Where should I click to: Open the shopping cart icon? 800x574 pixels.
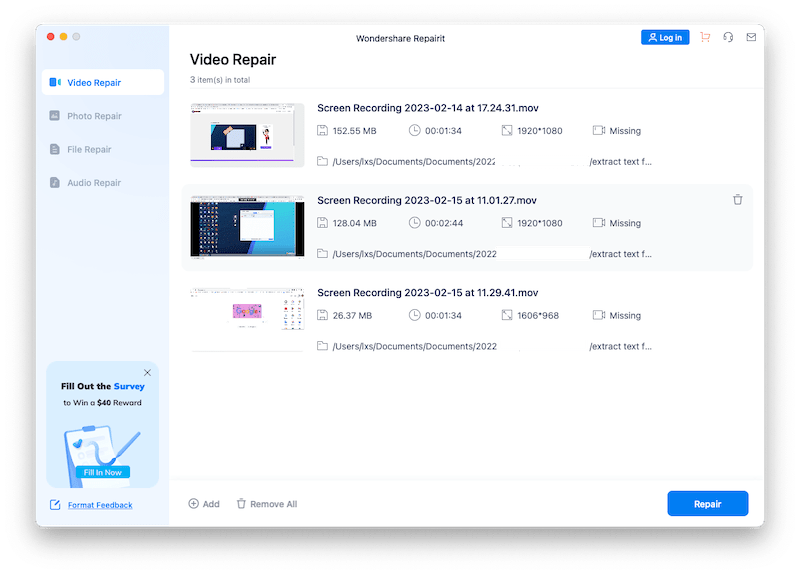pos(705,37)
